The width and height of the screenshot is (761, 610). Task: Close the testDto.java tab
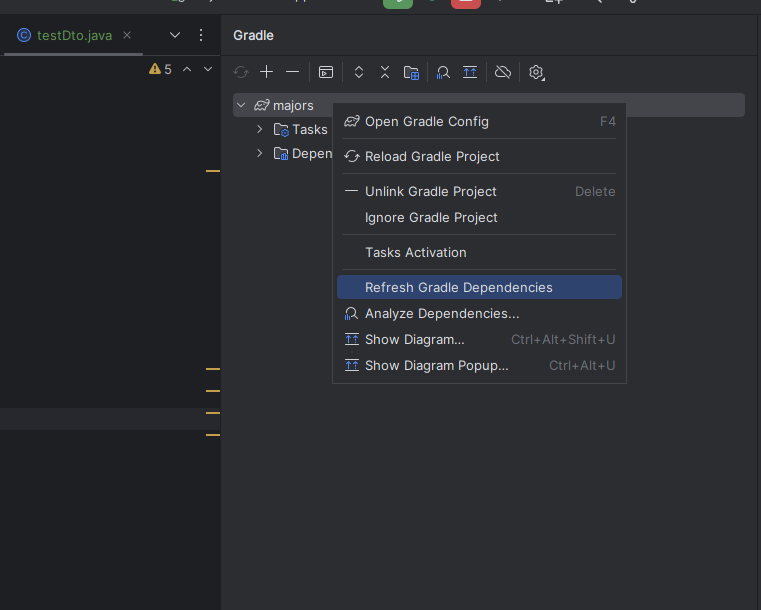[x=127, y=35]
